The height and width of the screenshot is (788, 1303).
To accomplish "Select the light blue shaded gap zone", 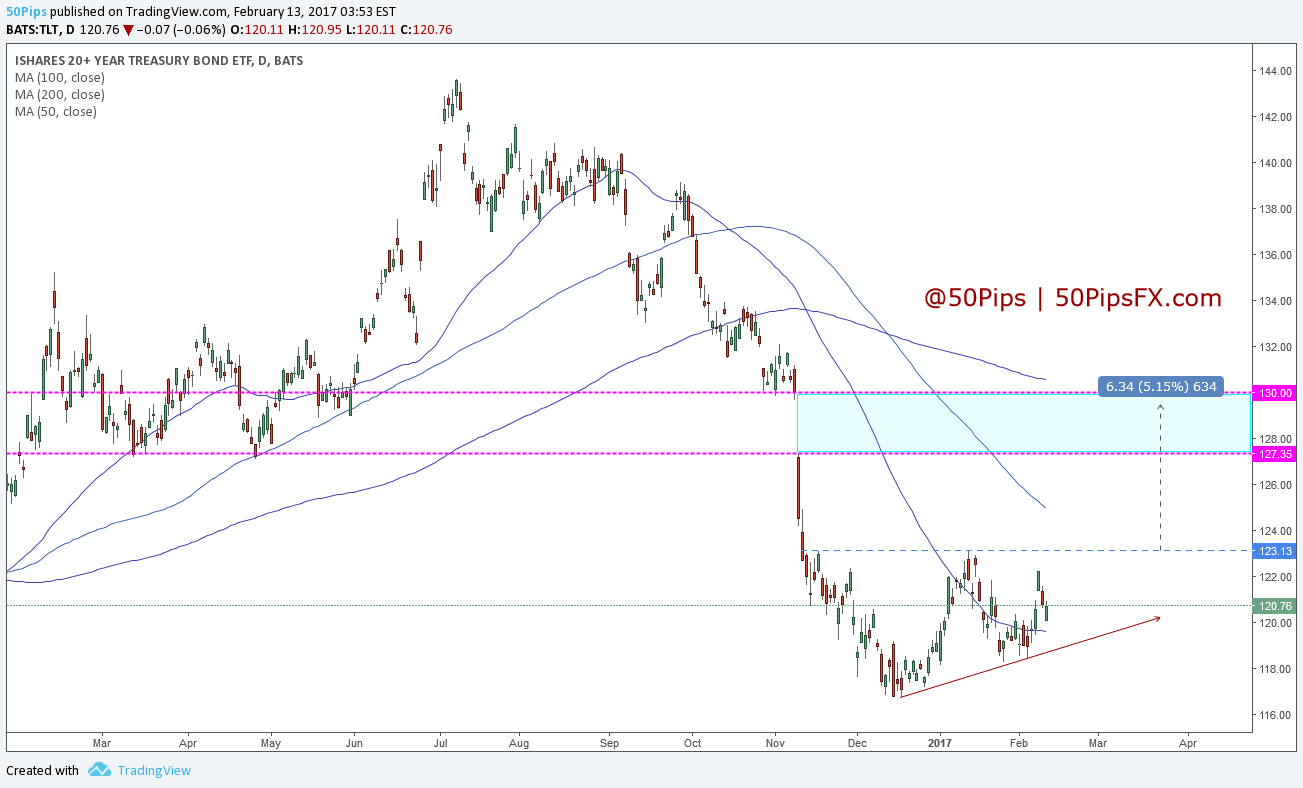I will click(1024, 422).
